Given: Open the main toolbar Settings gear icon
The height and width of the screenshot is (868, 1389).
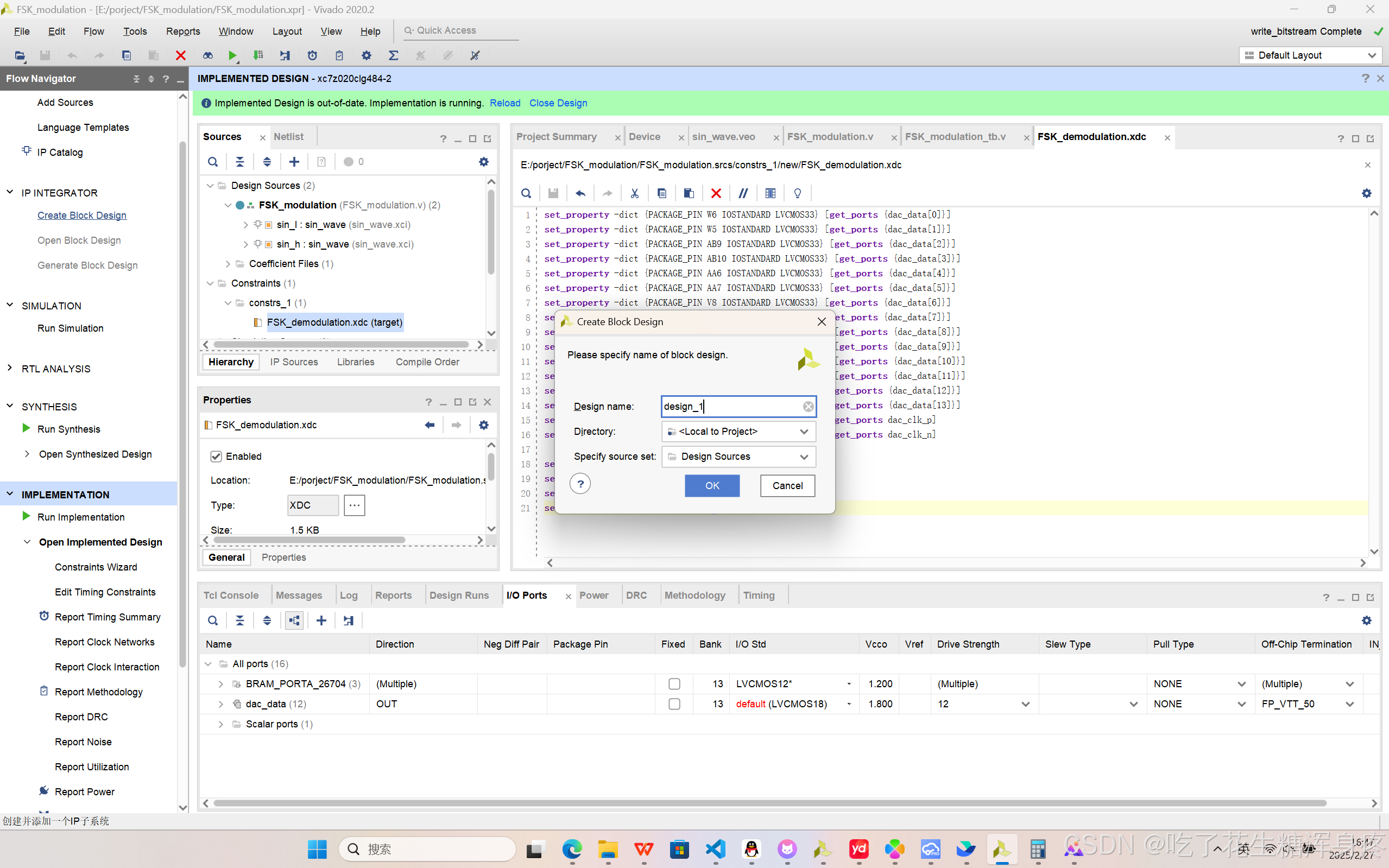Looking at the screenshot, I should (367, 55).
